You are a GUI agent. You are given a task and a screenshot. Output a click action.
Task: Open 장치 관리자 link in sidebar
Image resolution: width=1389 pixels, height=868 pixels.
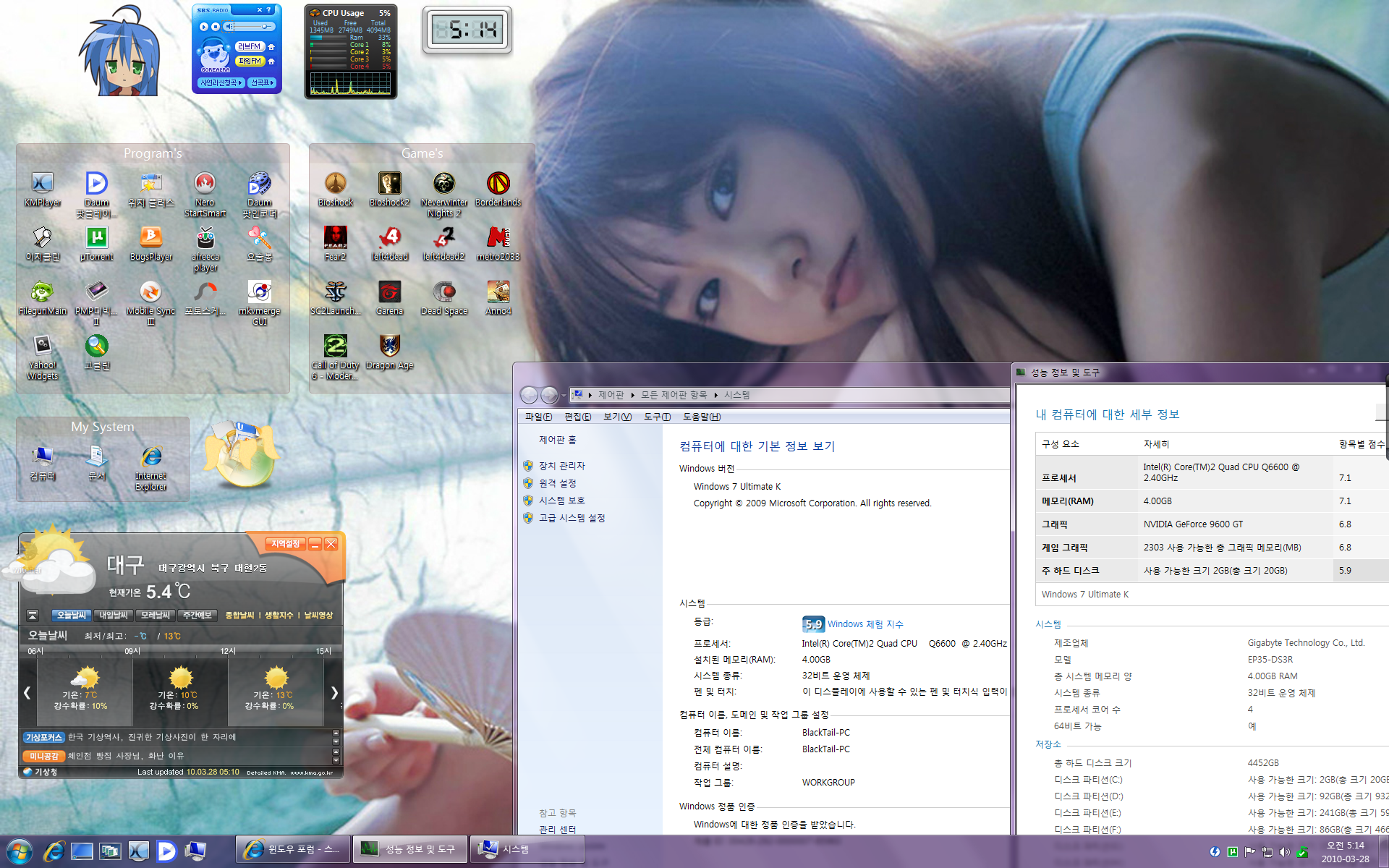click(561, 466)
